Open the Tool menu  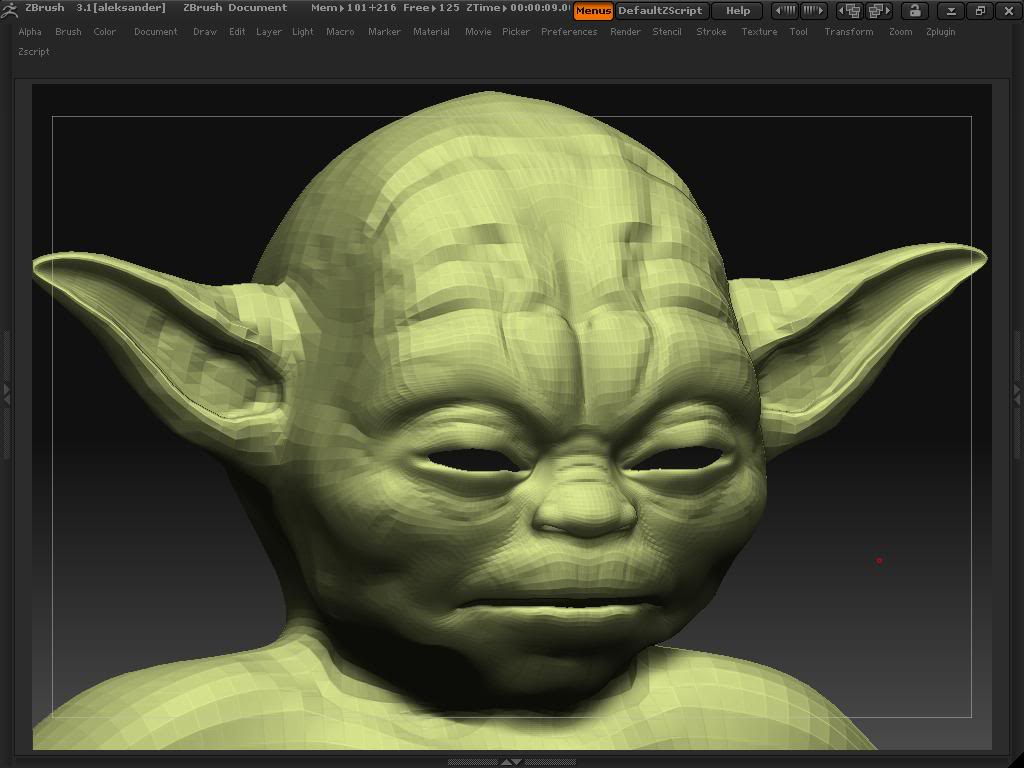pos(799,31)
